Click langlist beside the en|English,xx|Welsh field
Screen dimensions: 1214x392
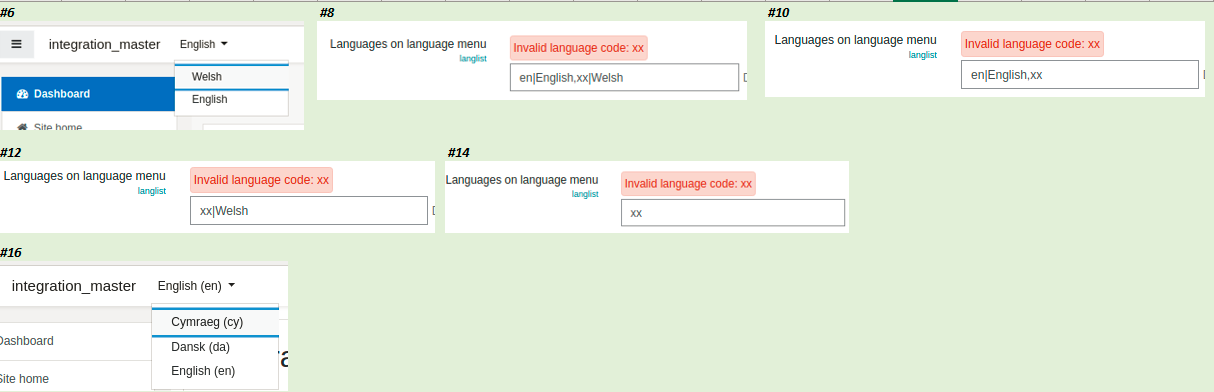click(x=473, y=59)
